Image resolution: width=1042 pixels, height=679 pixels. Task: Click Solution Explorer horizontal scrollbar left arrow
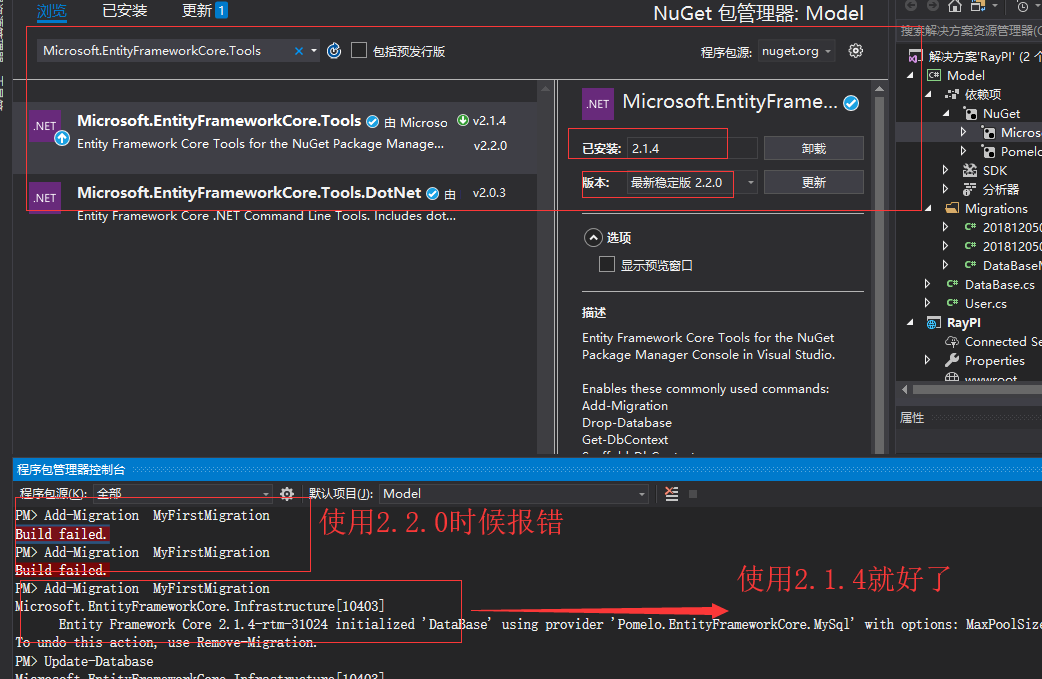(x=904, y=389)
